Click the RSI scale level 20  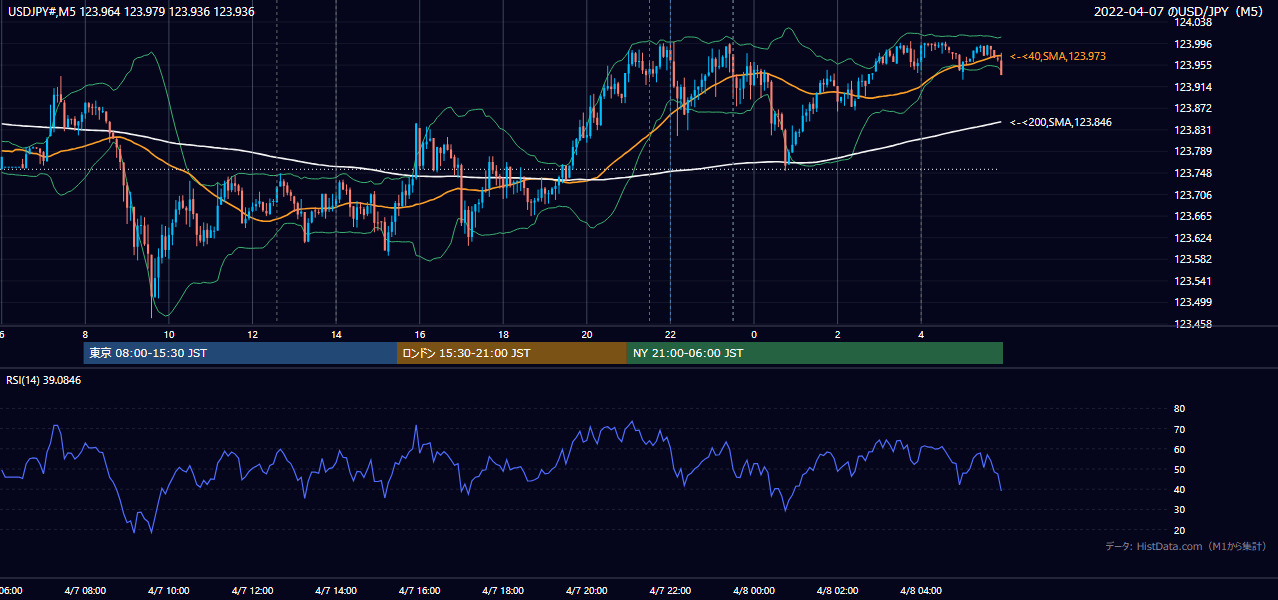[1179, 530]
